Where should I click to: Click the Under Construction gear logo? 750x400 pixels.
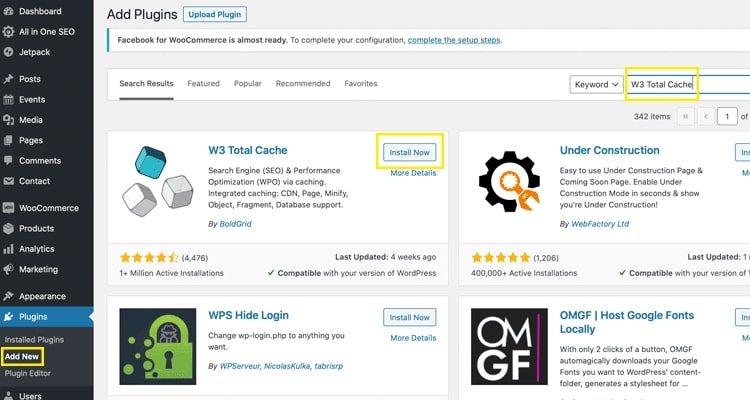coord(509,181)
